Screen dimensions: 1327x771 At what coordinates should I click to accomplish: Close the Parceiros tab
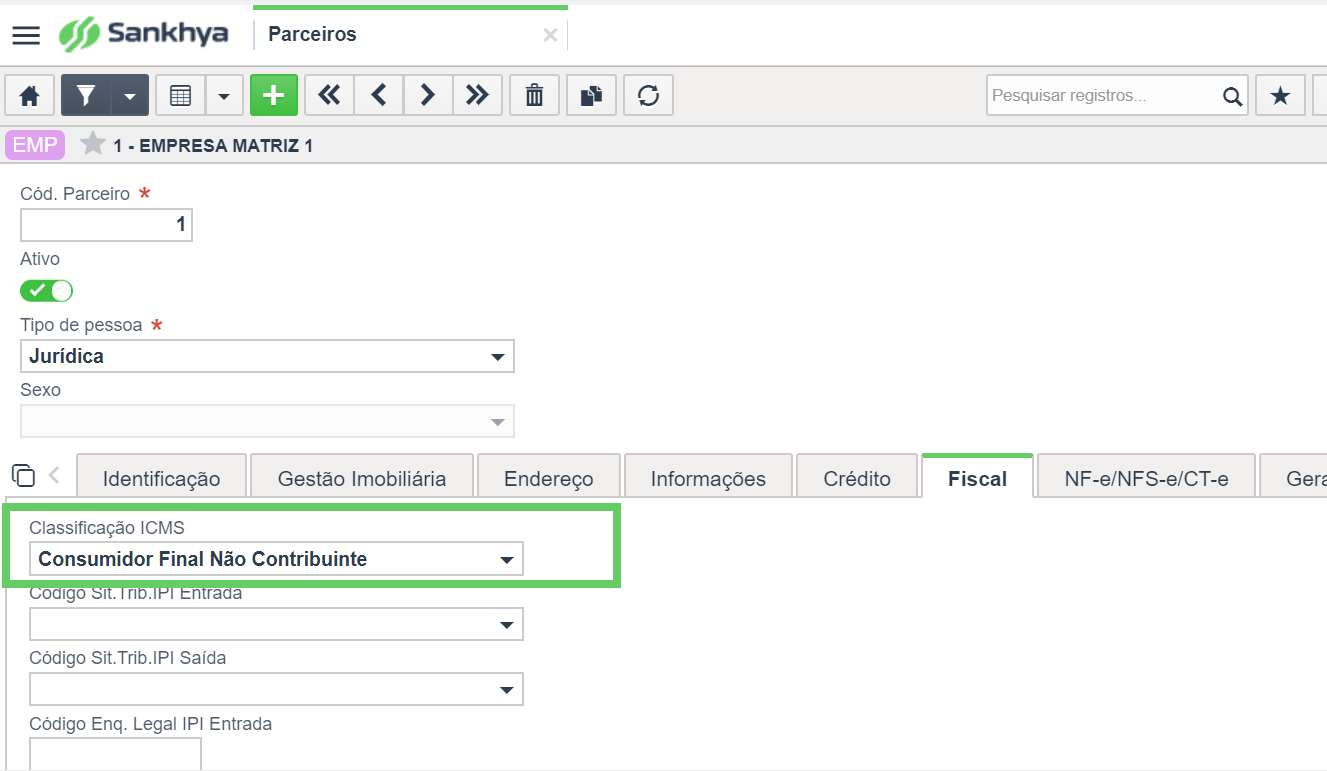coord(550,35)
